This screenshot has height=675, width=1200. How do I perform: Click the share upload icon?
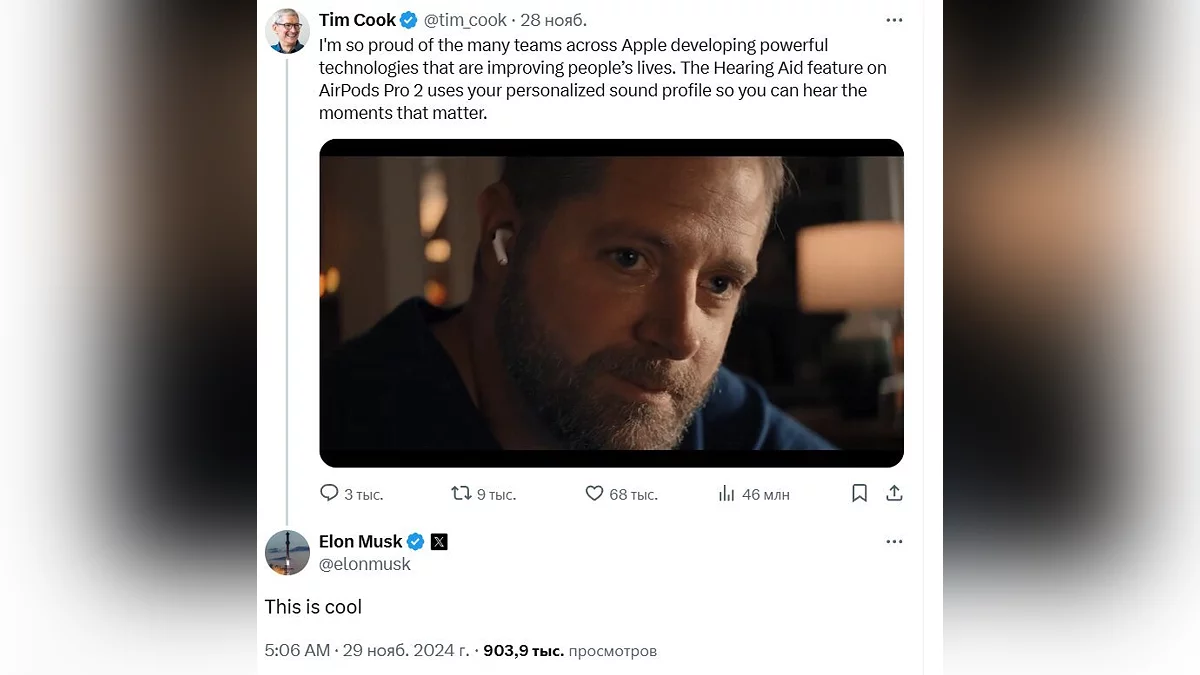point(894,493)
